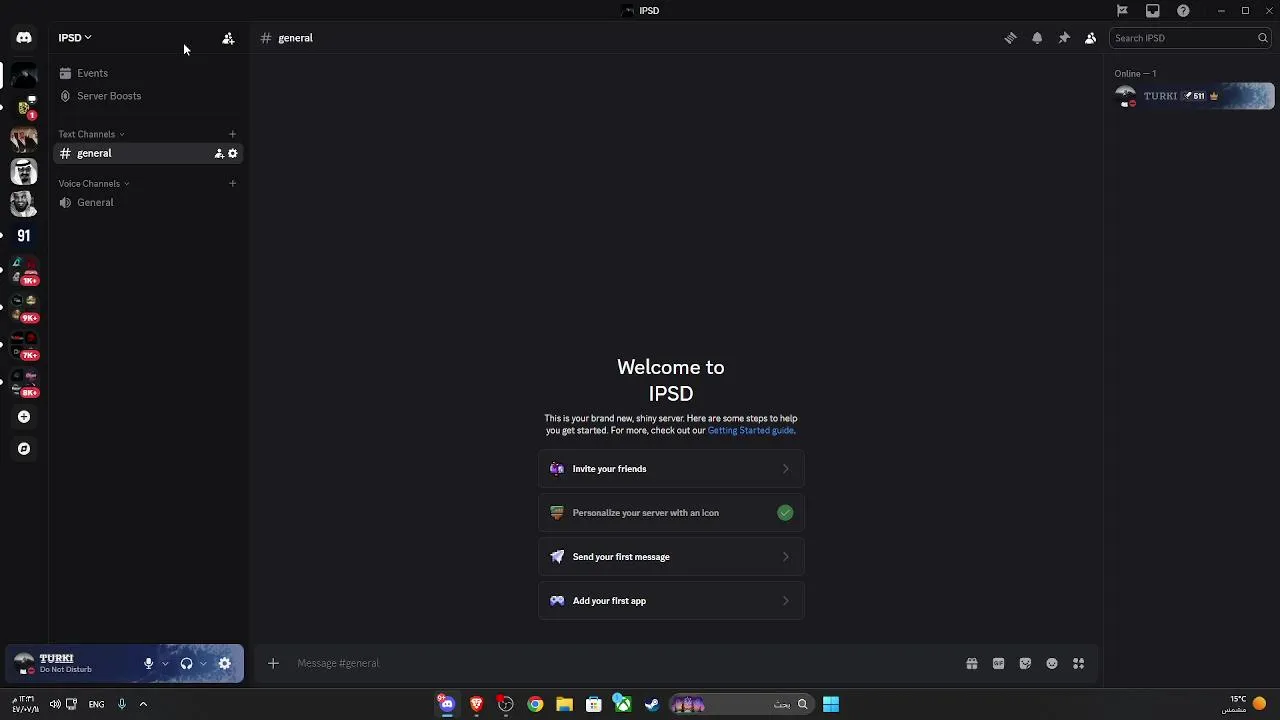Open notification settings bell icon
The height and width of the screenshot is (720, 1280).
tap(1037, 38)
